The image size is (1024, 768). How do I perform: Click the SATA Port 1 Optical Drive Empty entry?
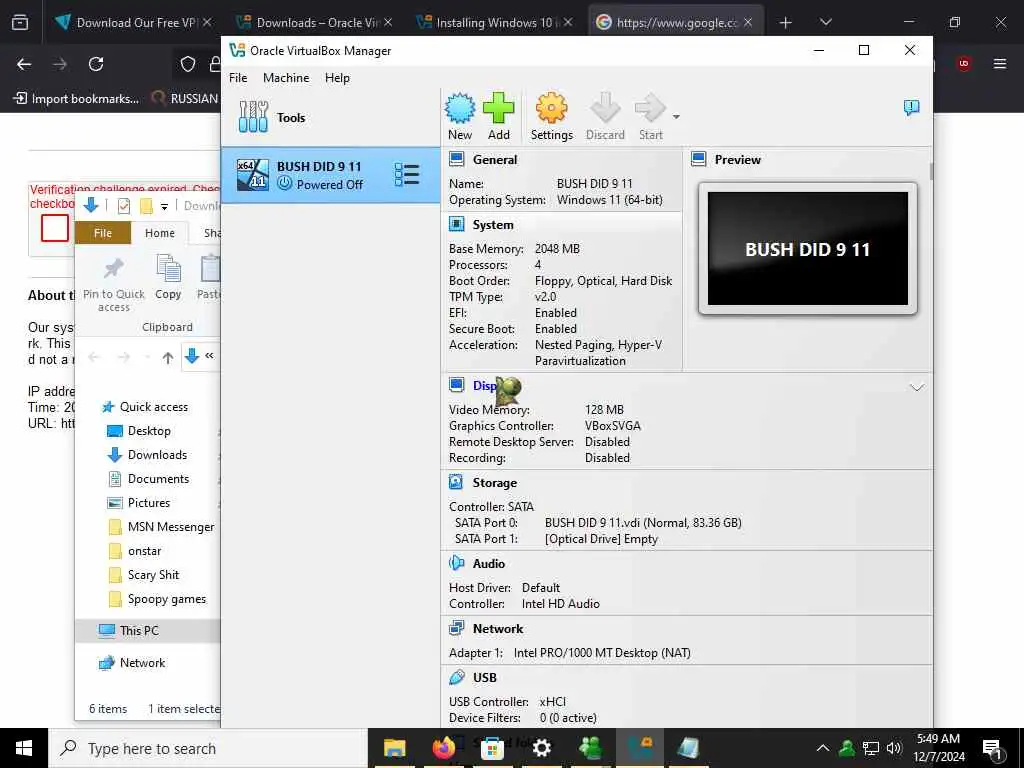click(x=601, y=539)
